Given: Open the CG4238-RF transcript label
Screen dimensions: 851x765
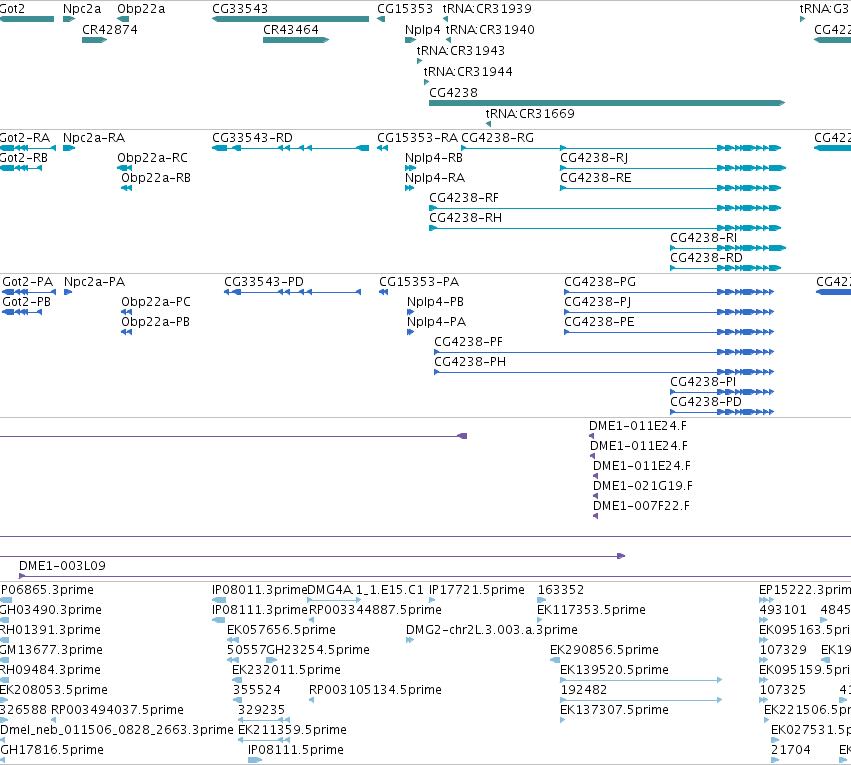Looking at the screenshot, I should click(464, 198).
